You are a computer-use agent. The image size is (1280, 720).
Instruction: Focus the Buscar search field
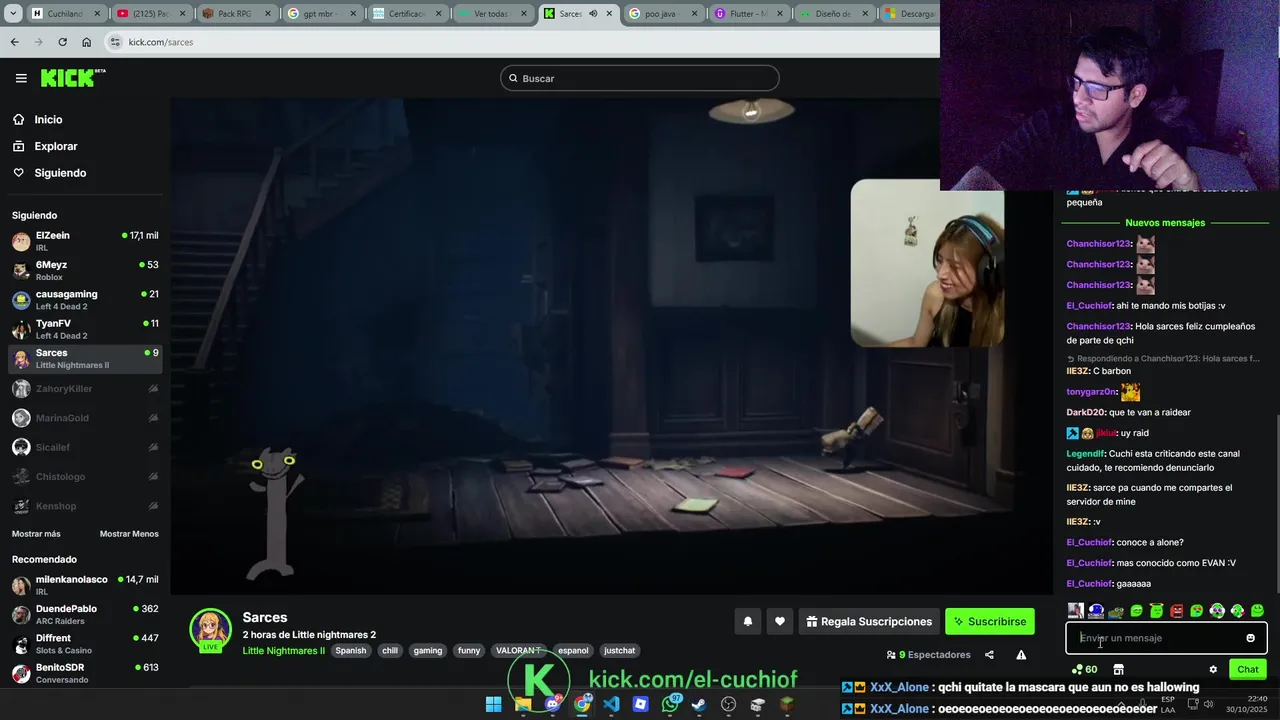640,78
